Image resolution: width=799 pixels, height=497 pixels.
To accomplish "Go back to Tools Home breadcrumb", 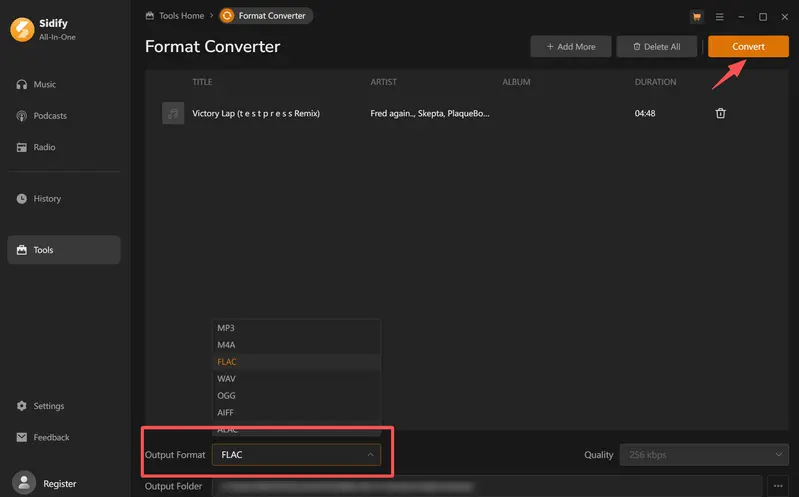I will pyautogui.click(x=175, y=16).
